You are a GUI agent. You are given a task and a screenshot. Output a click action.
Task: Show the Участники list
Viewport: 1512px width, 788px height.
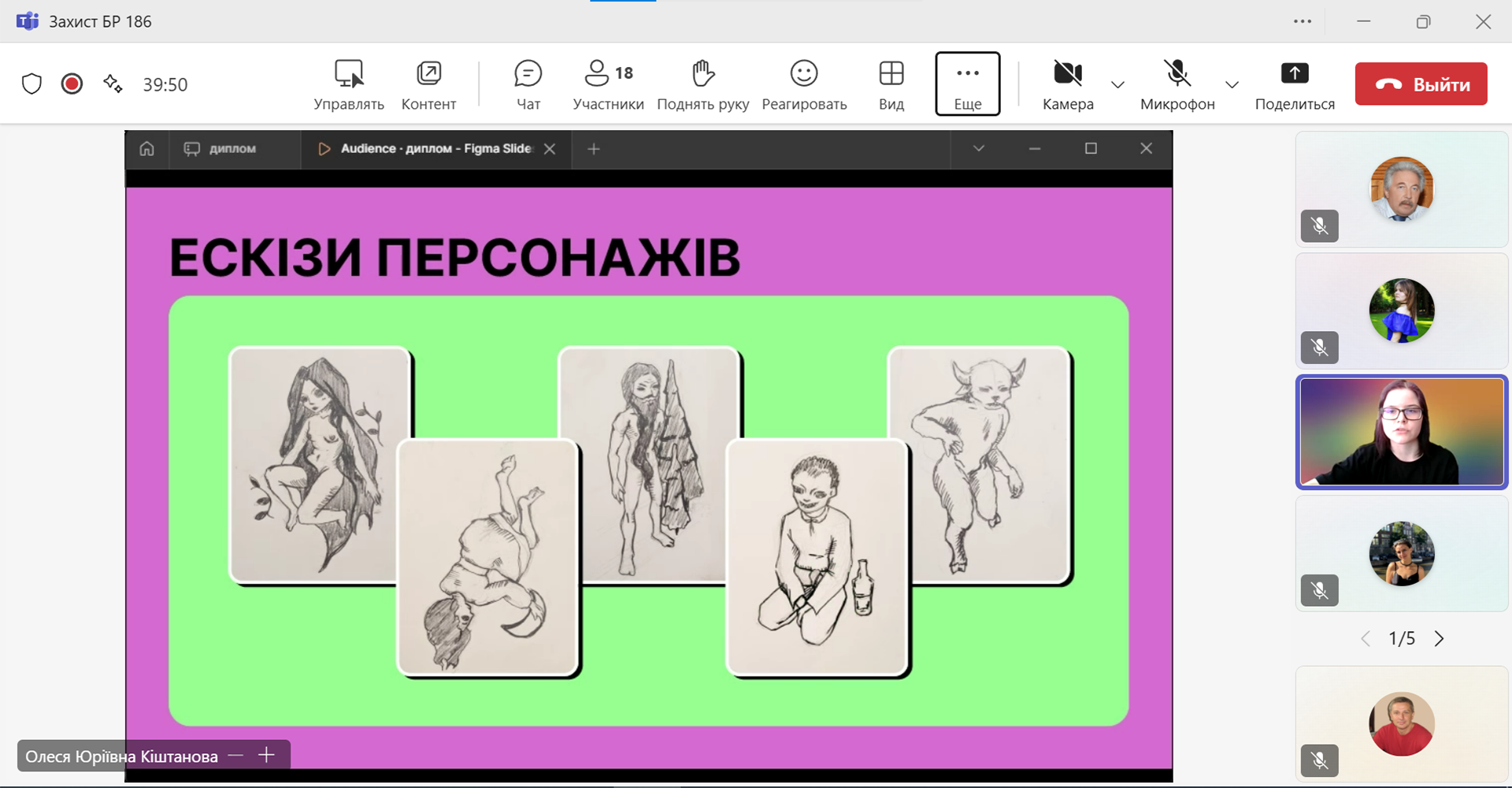point(608,84)
